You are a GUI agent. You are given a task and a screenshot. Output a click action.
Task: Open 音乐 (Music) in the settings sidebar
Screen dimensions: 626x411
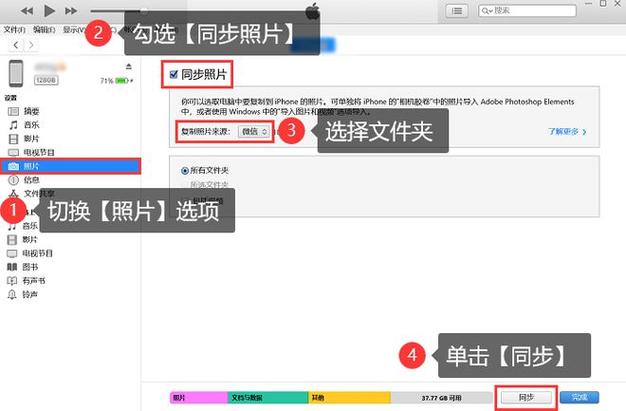31,125
